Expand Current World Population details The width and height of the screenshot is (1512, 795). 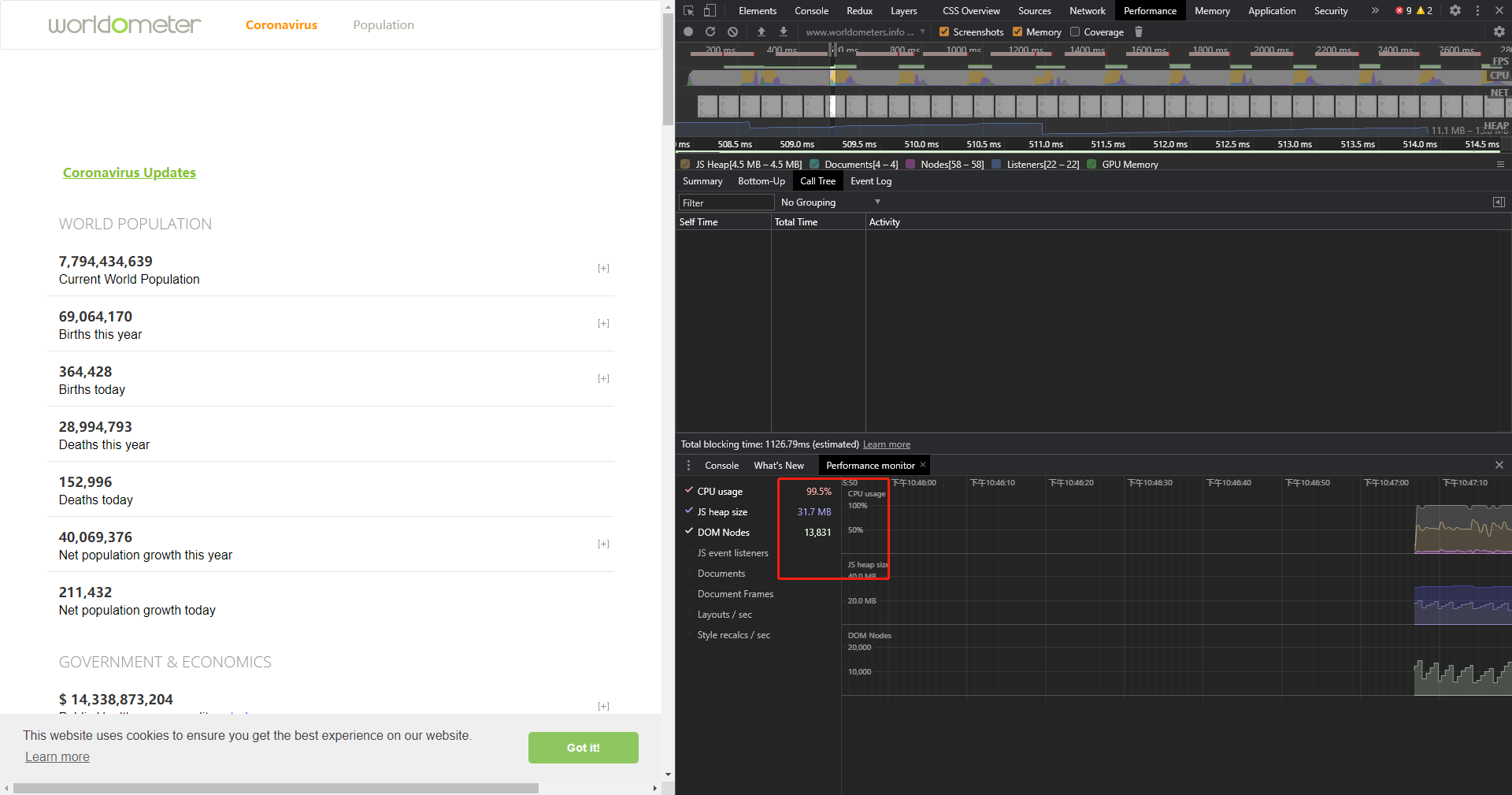point(603,269)
